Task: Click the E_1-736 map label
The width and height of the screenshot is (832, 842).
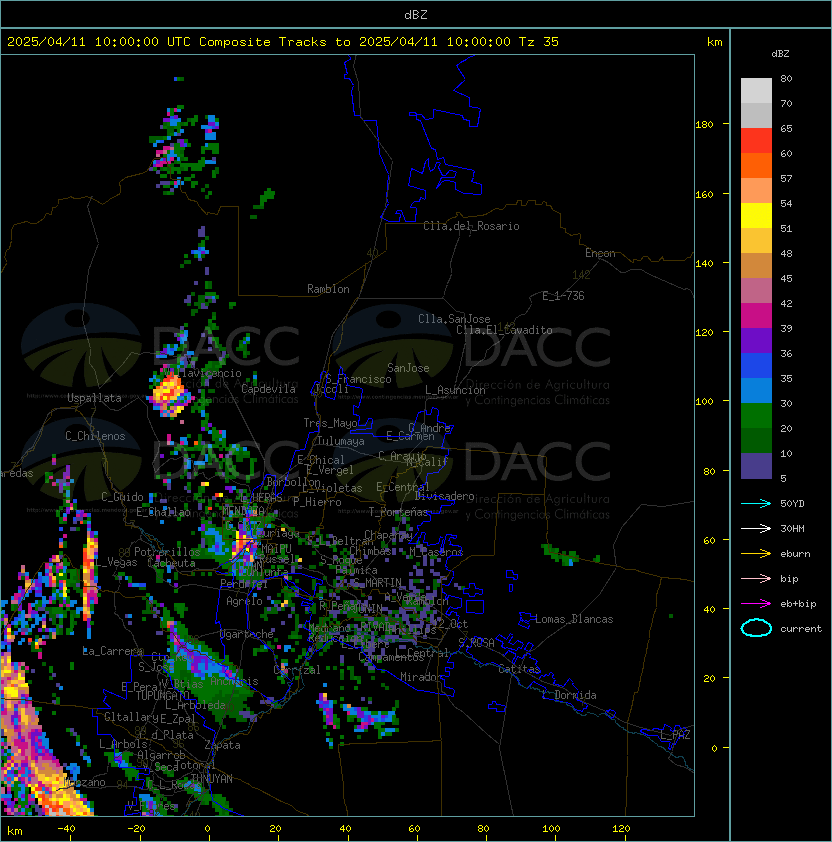Action: coord(563,296)
